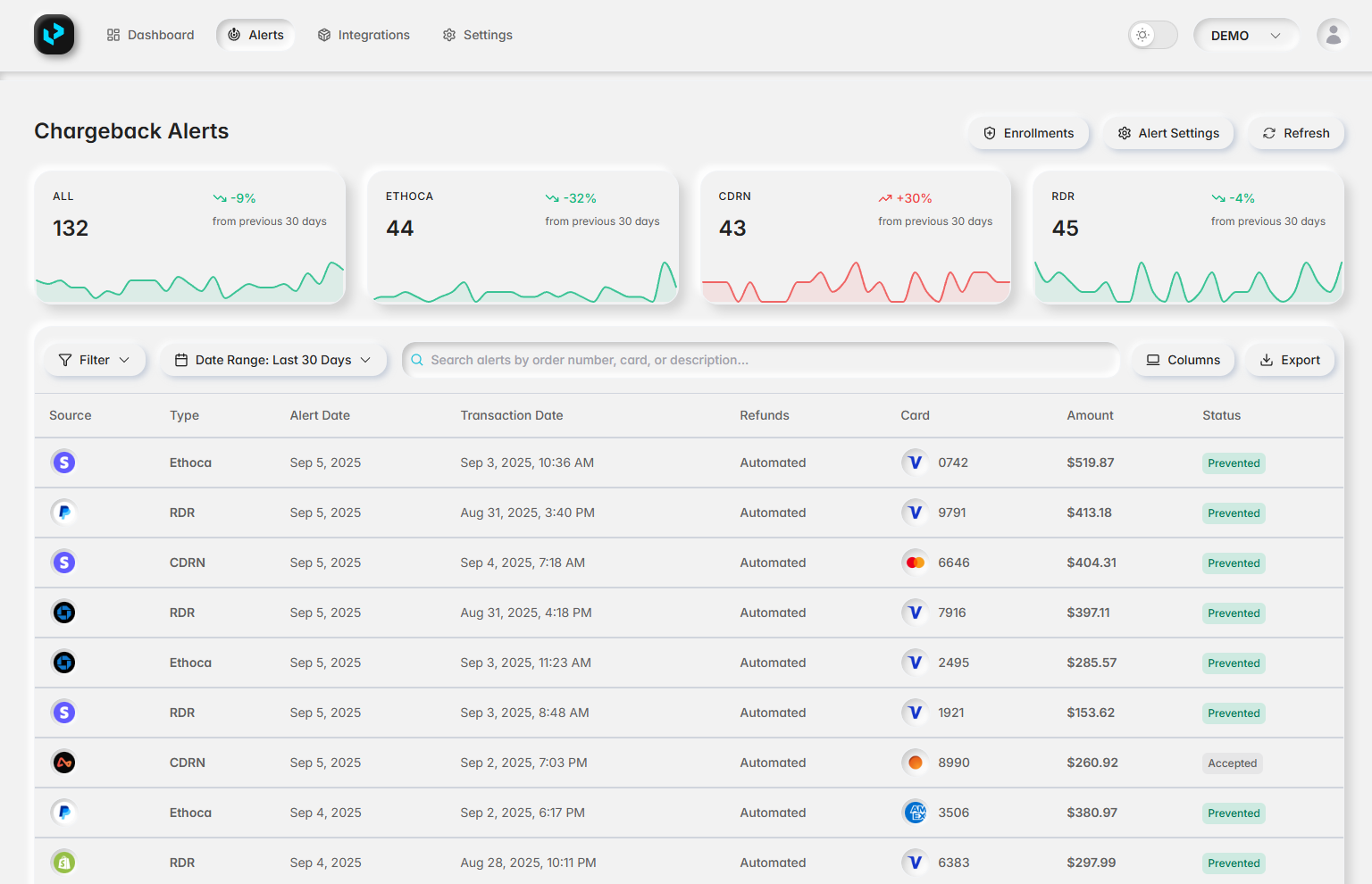Click the PayPal source icon for card 9791
The height and width of the screenshot is (884, 1372).
[63, 513]
